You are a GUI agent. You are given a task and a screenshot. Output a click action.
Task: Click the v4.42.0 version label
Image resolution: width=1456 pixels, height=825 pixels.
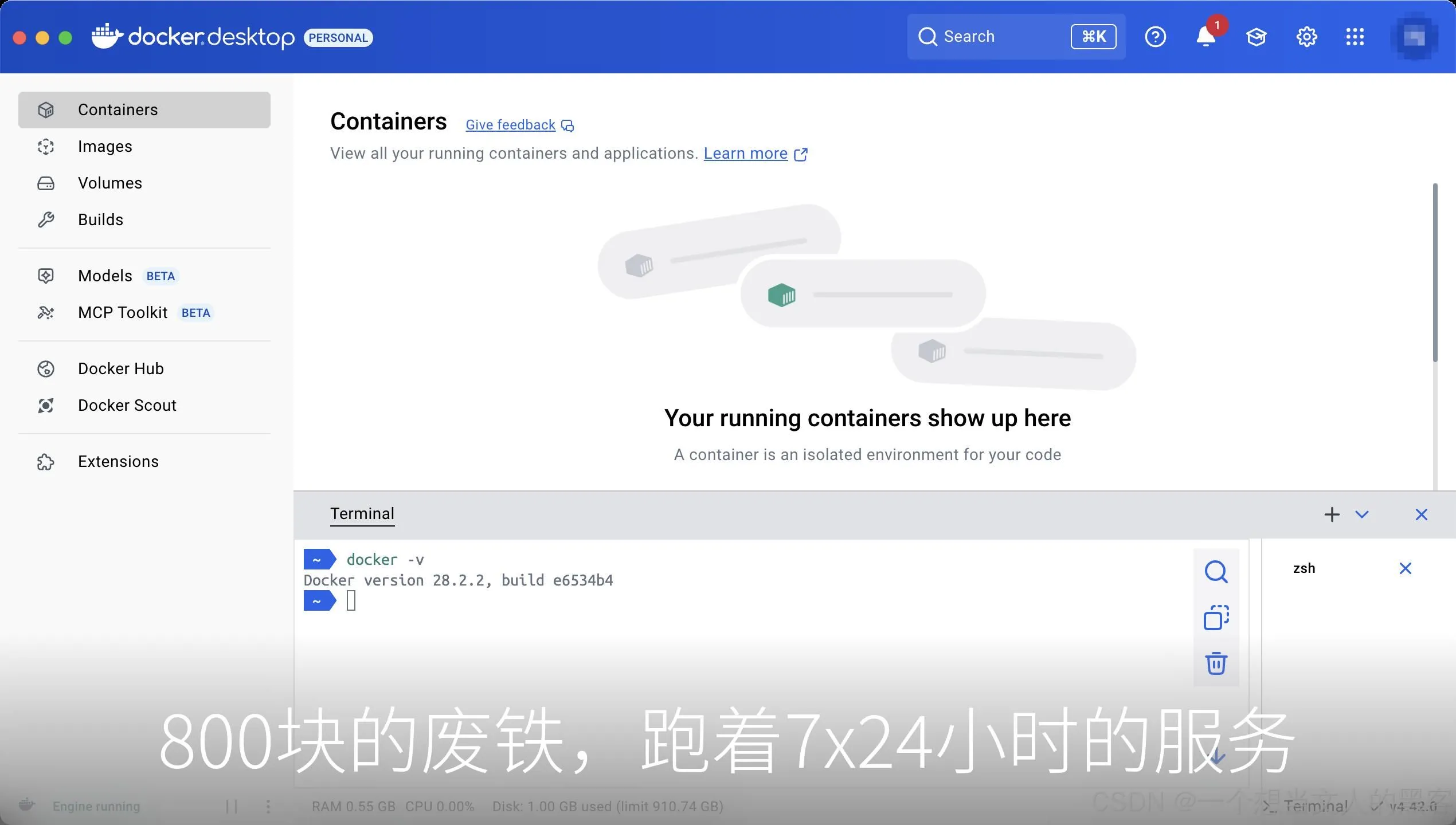tap(1413, 806)
